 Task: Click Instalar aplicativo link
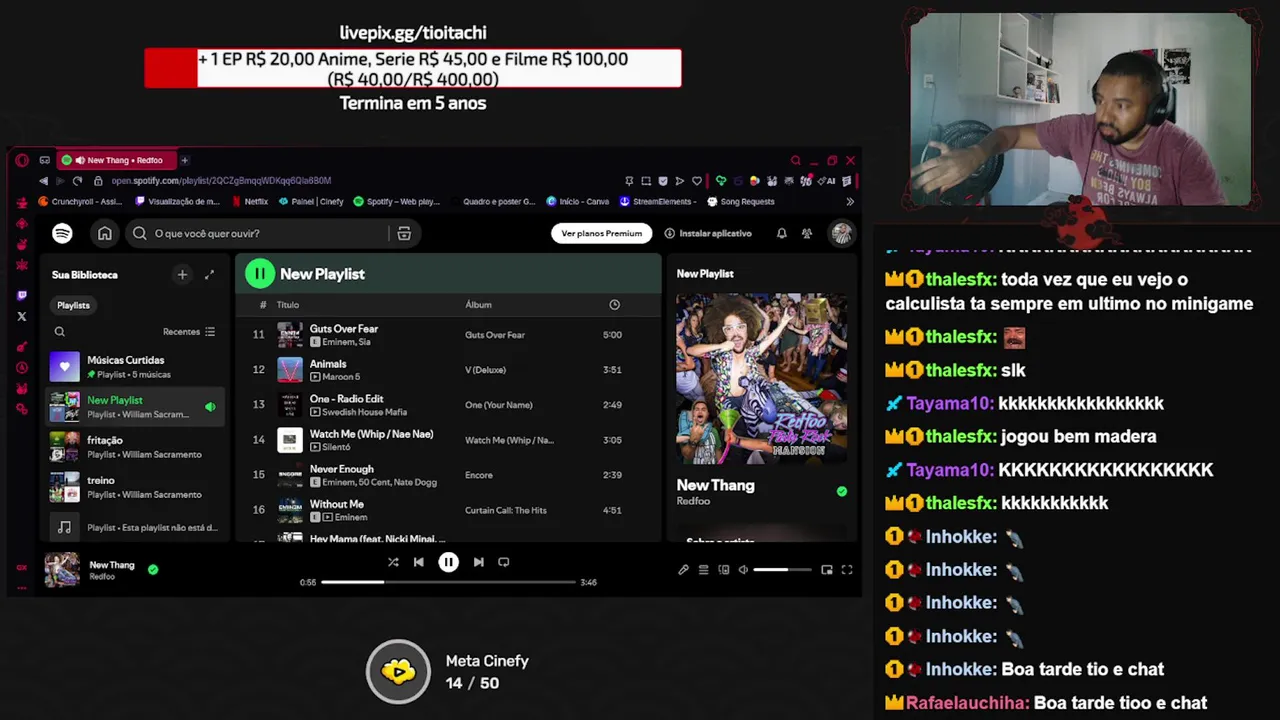(x=708, y=233)
